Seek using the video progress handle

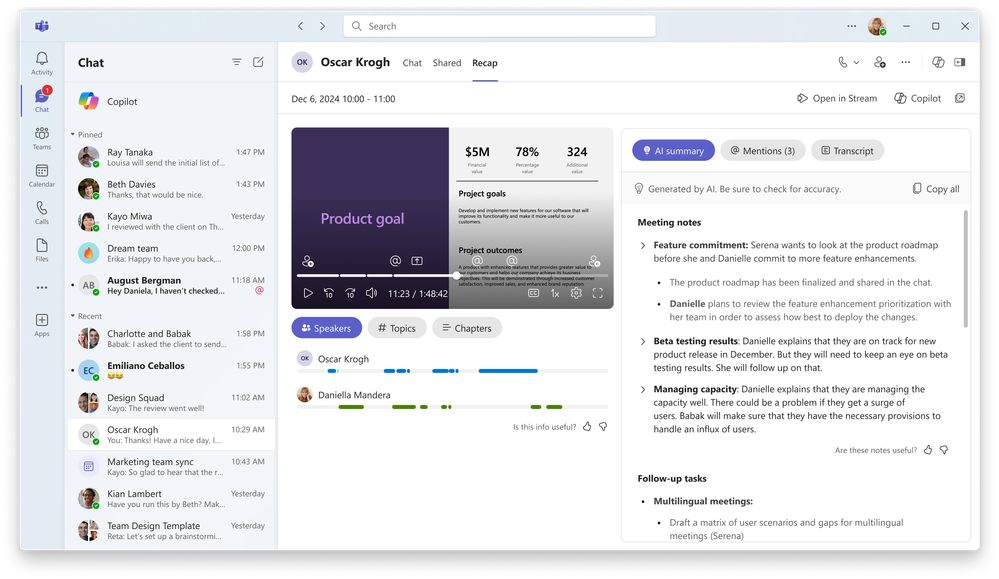click(x=457, y=275)
